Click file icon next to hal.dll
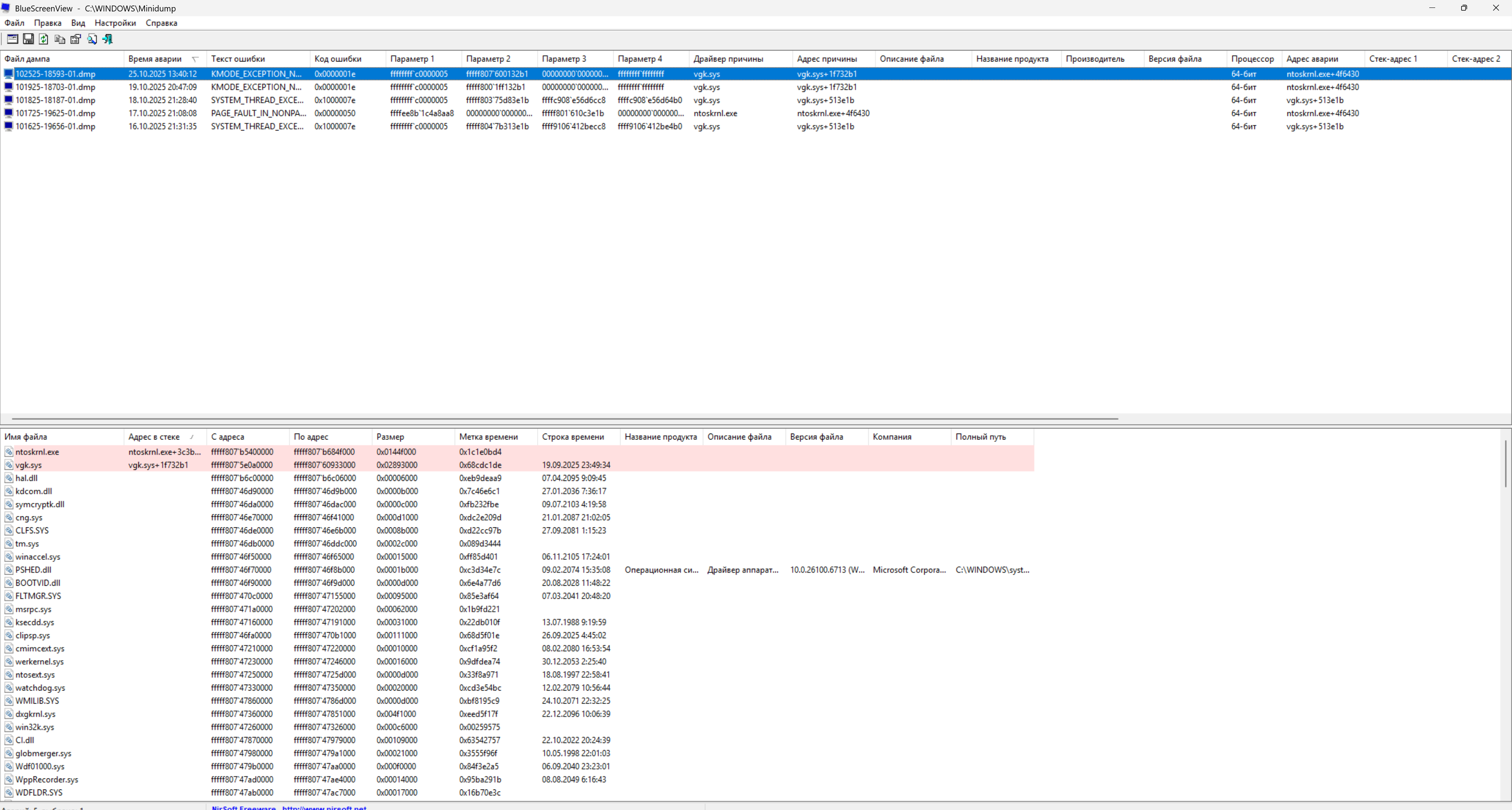The height and width of the screenshot is (810, 1512). [9, 478]
